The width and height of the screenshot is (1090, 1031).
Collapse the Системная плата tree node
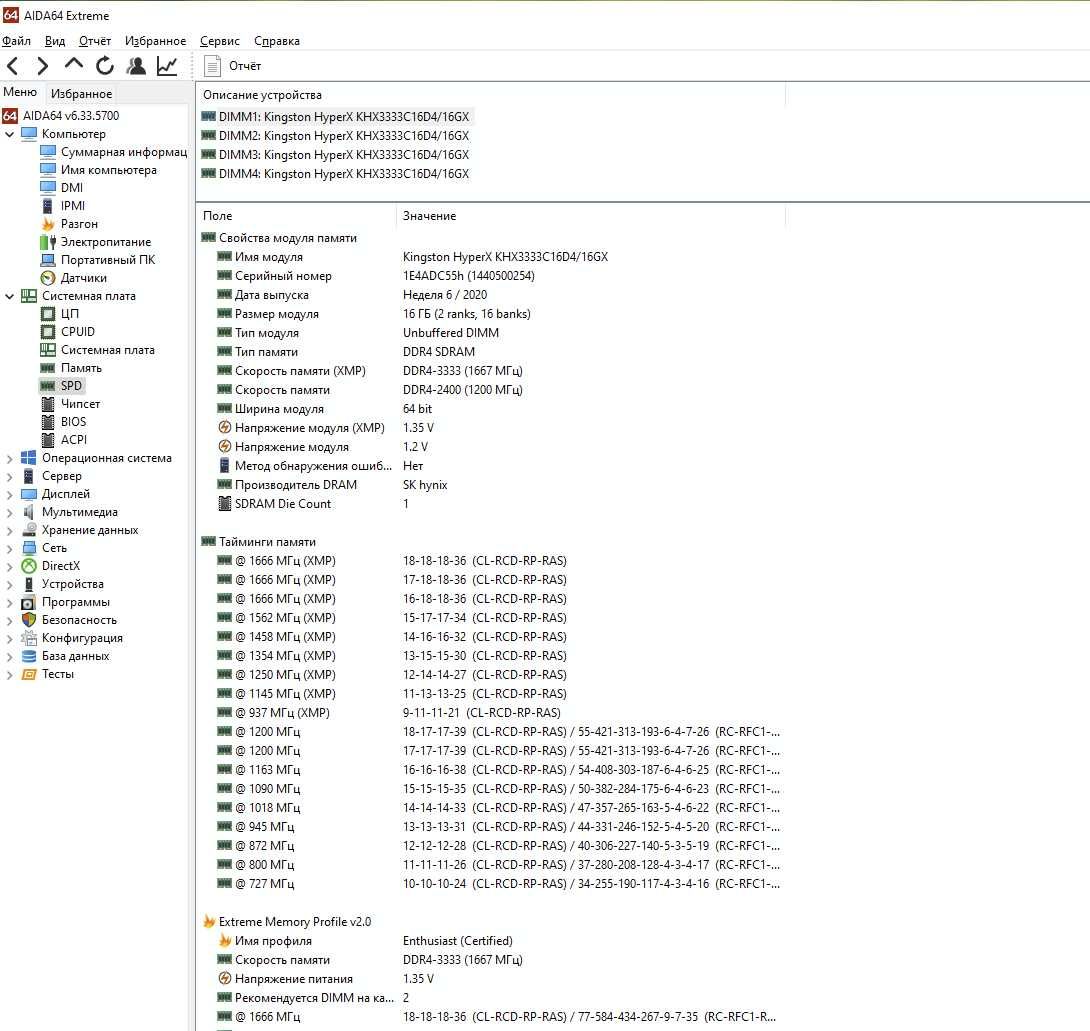(x=10, y=296)
